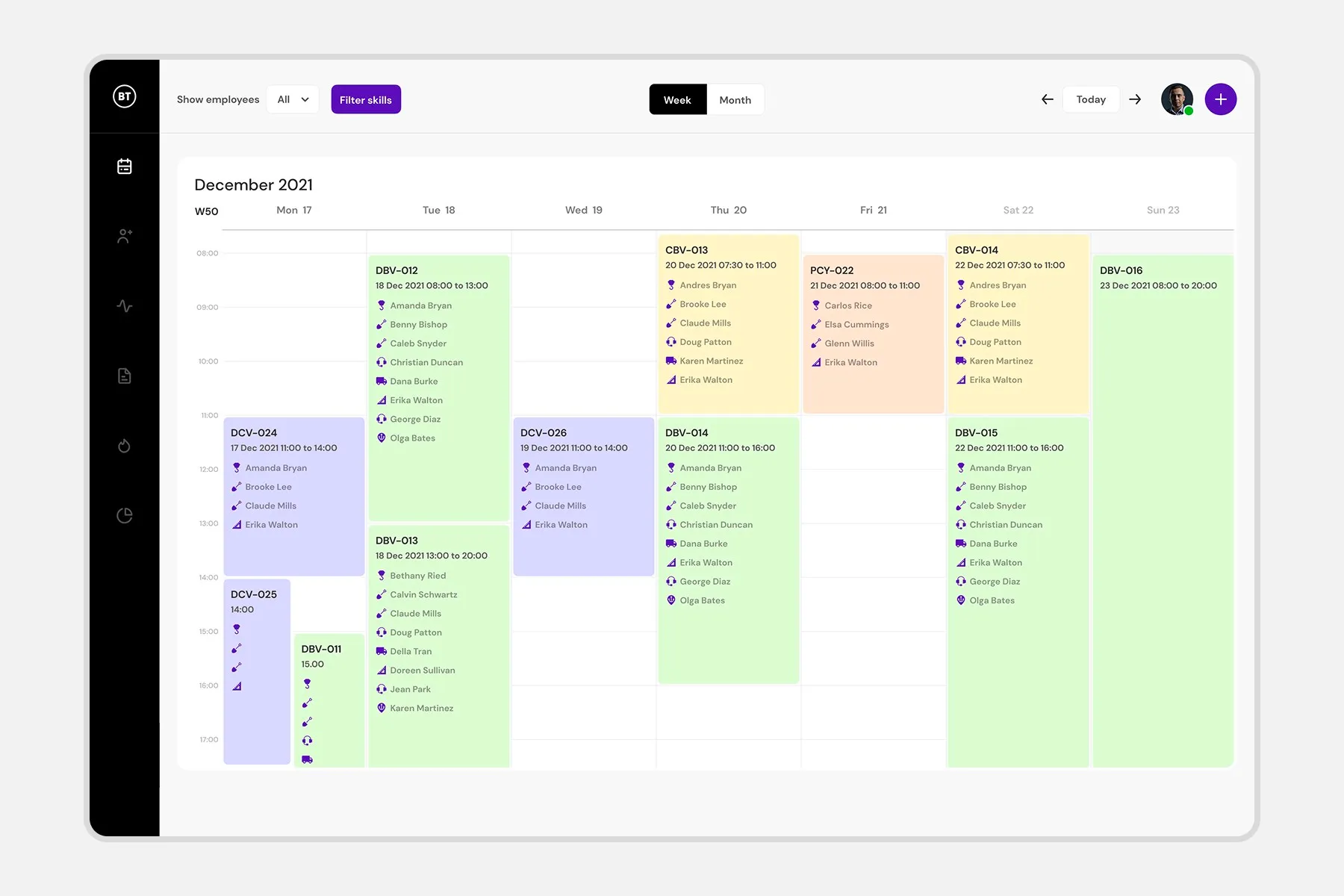Open the DBV-011 shift title
This screenshot has width=1344, height=896.
[321, 649]
